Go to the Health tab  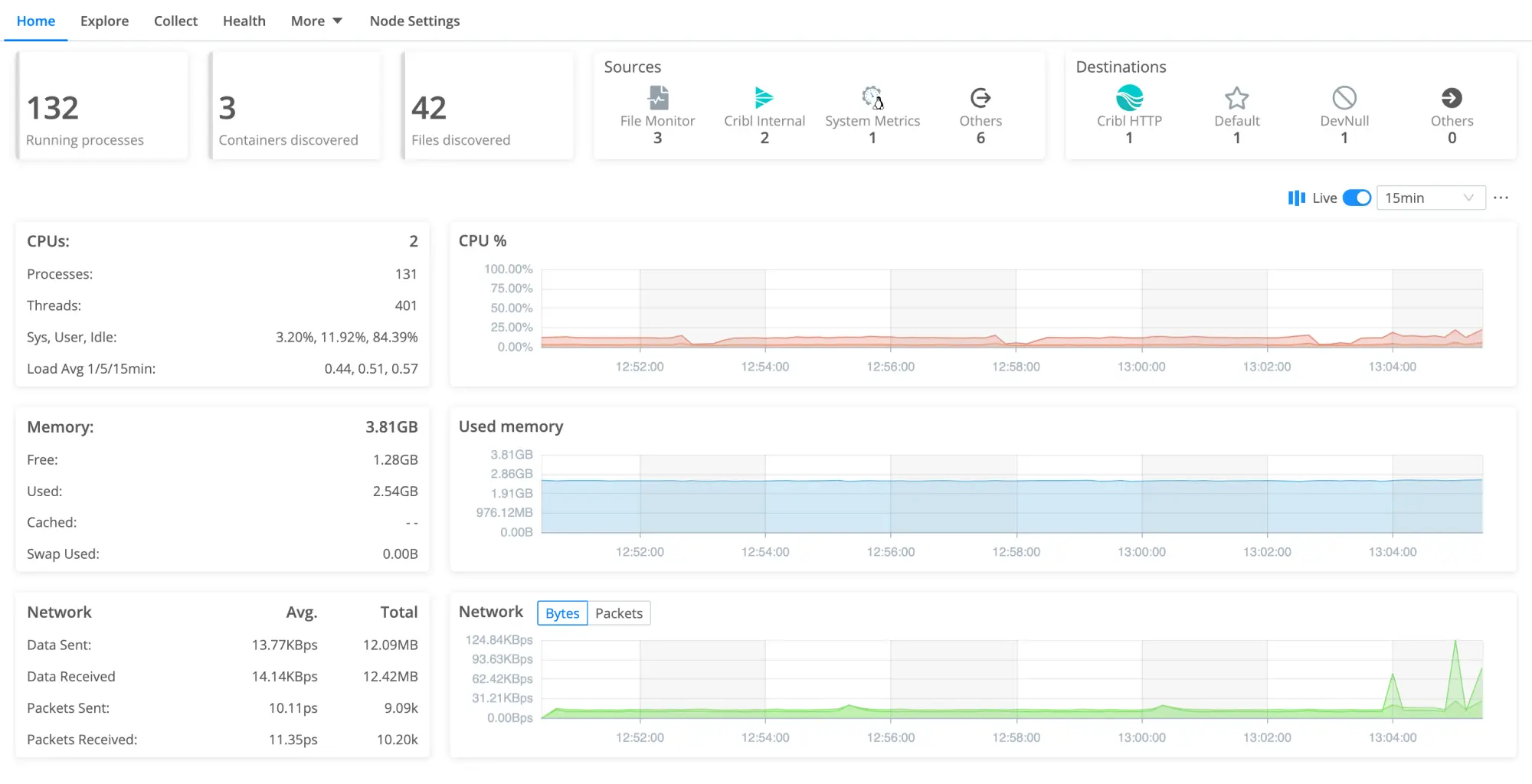244,21
